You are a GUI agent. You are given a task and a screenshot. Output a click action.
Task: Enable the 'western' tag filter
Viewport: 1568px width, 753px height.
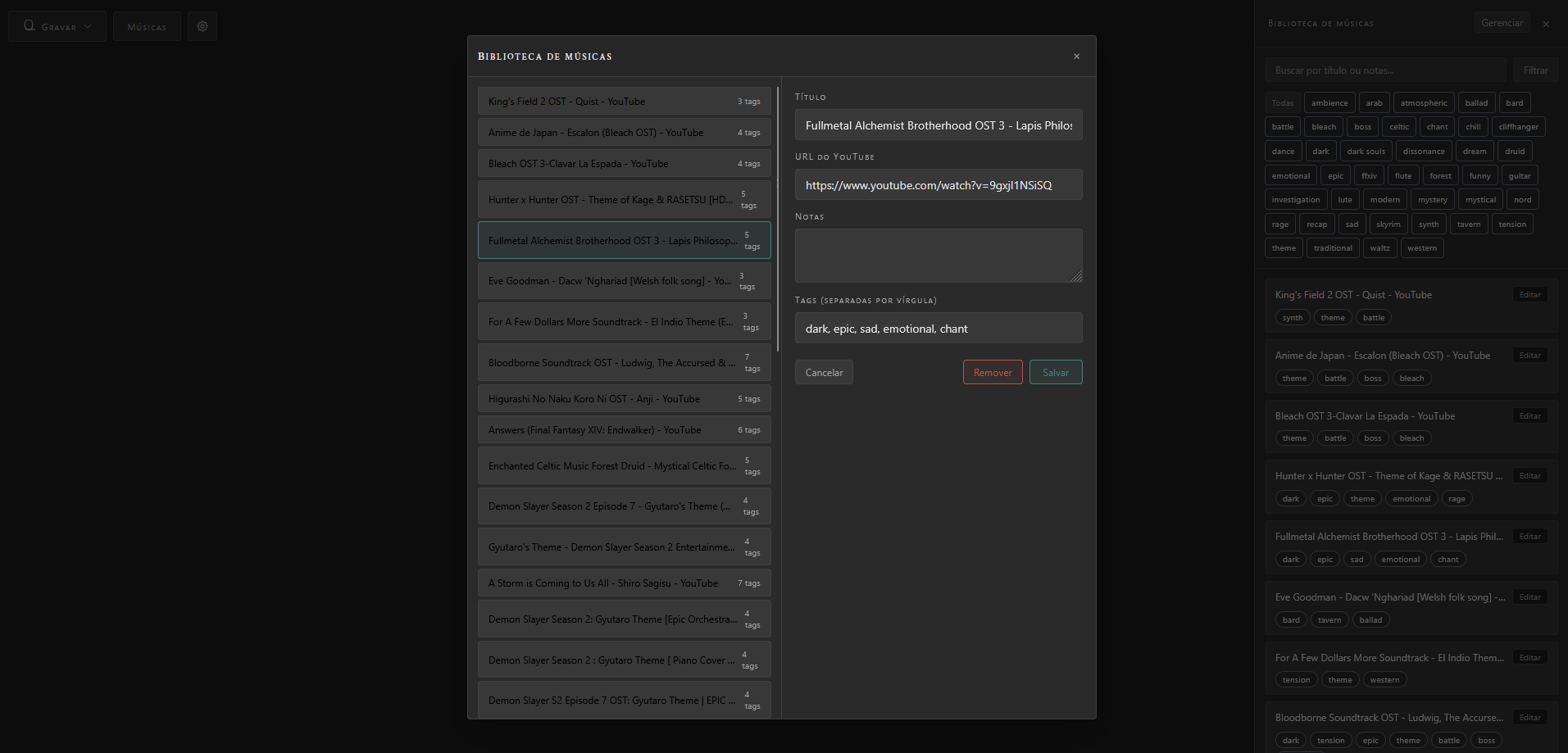coord(1421,247)
